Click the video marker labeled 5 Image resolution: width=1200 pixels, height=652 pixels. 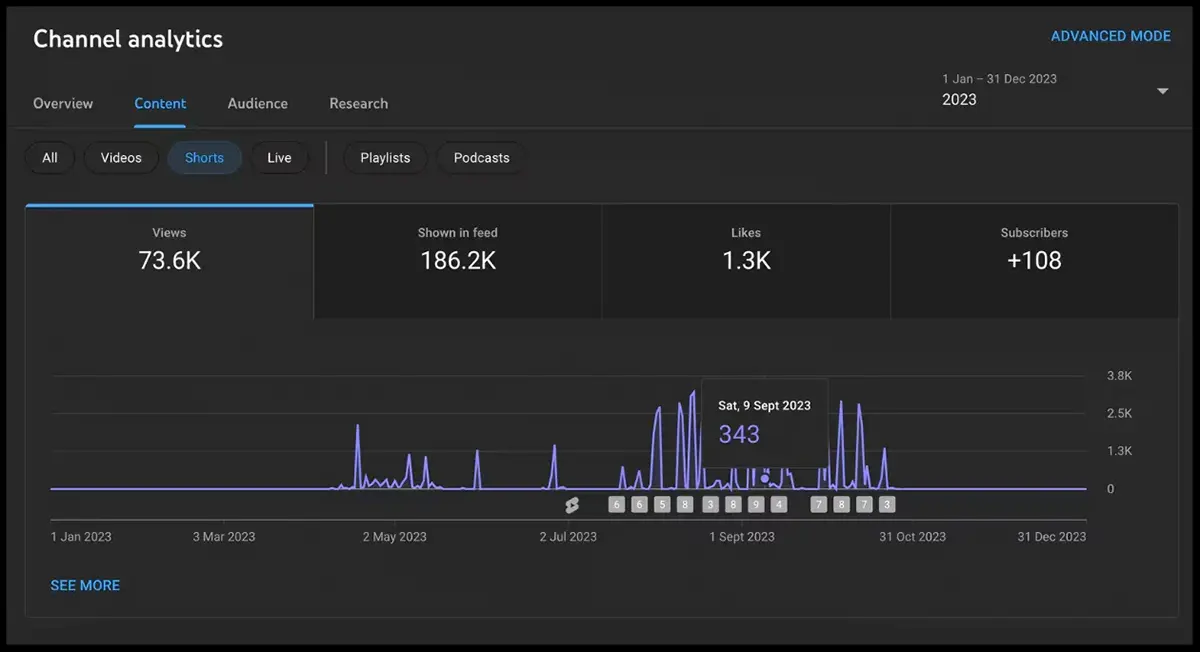point(662,505)
